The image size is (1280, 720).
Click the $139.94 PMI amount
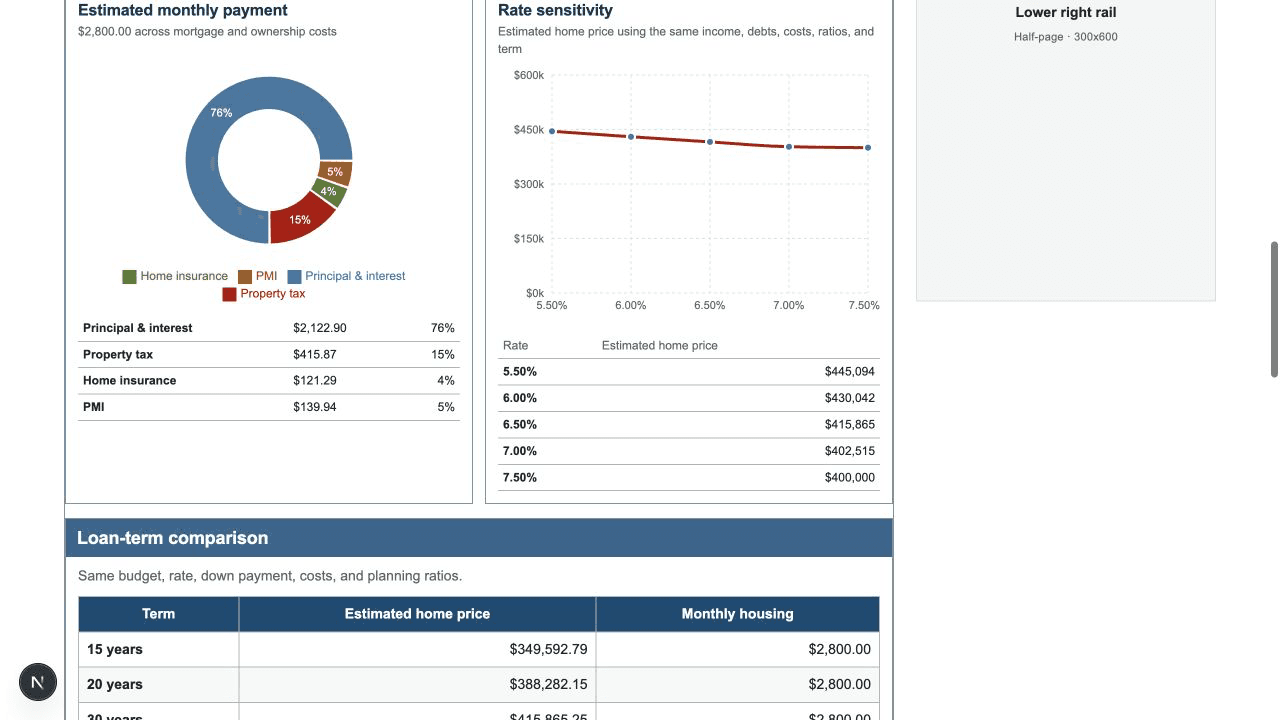[315, 407]
